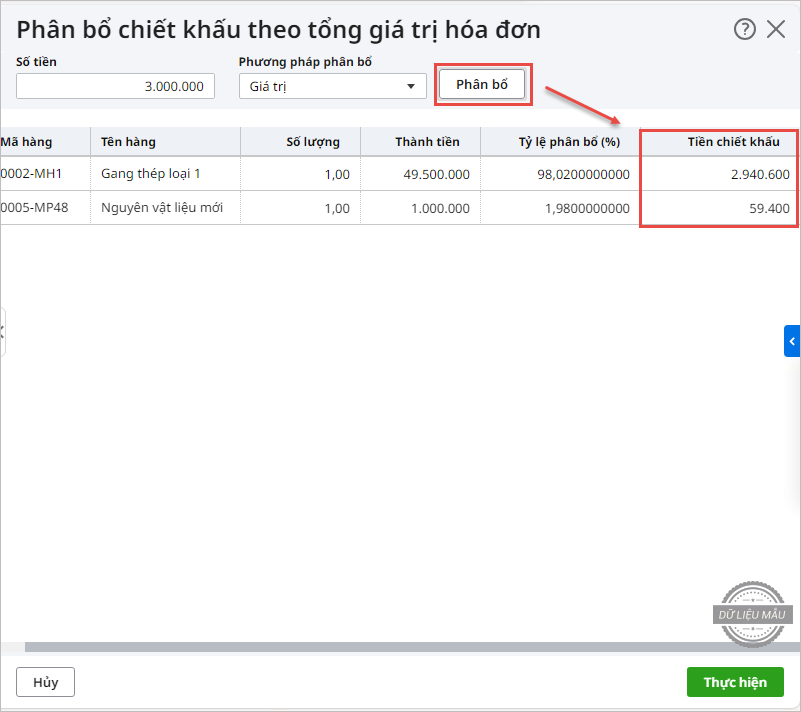Select the Thành tiền column header
Screen dimensions: 801x712
pos(432,142)
